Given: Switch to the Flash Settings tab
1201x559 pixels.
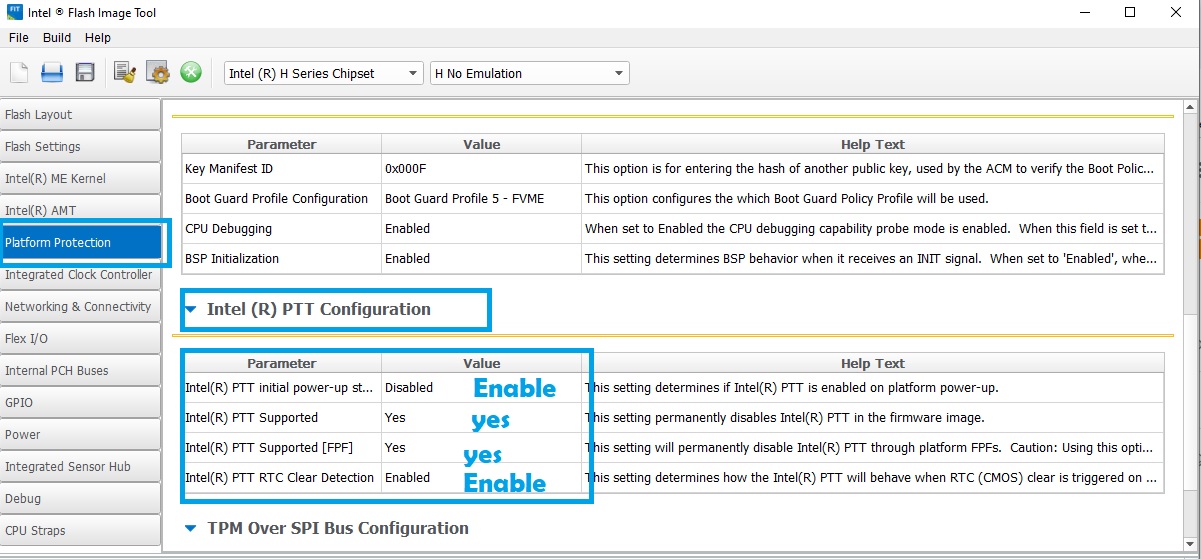Looking at the screenshot, I should (80, 146).
